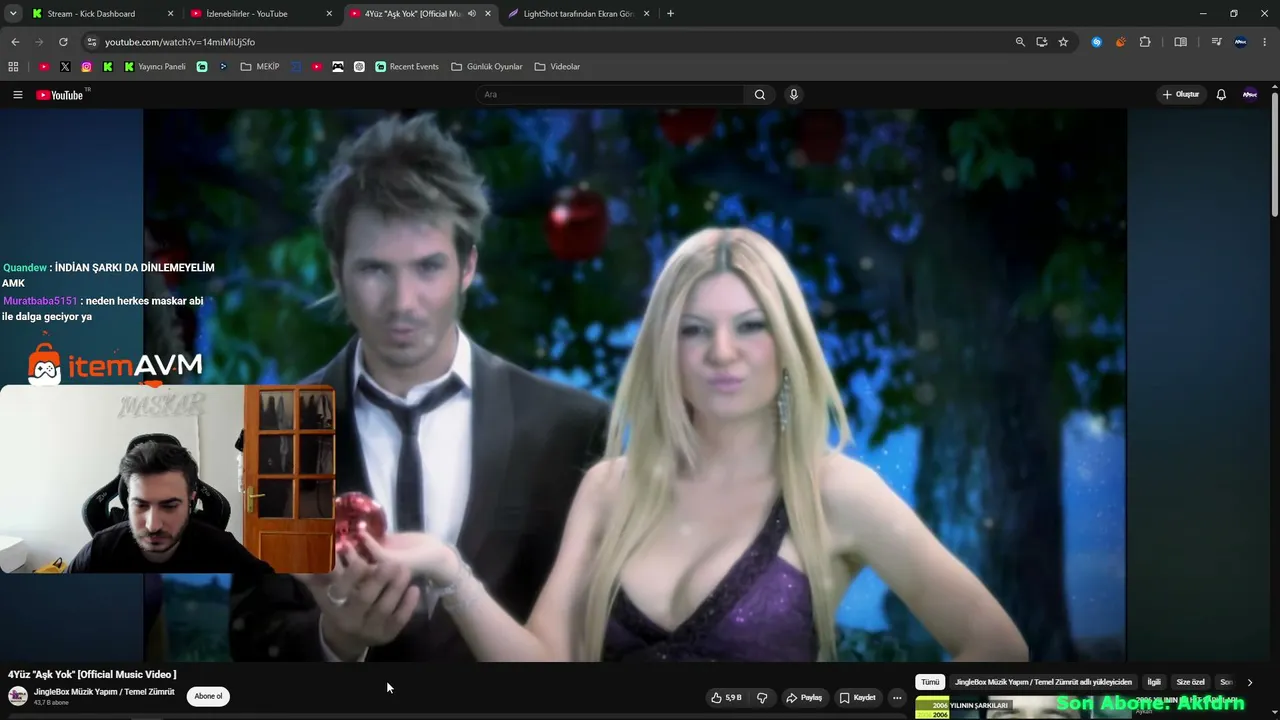Reload the current page

click(x=63, y=42)
